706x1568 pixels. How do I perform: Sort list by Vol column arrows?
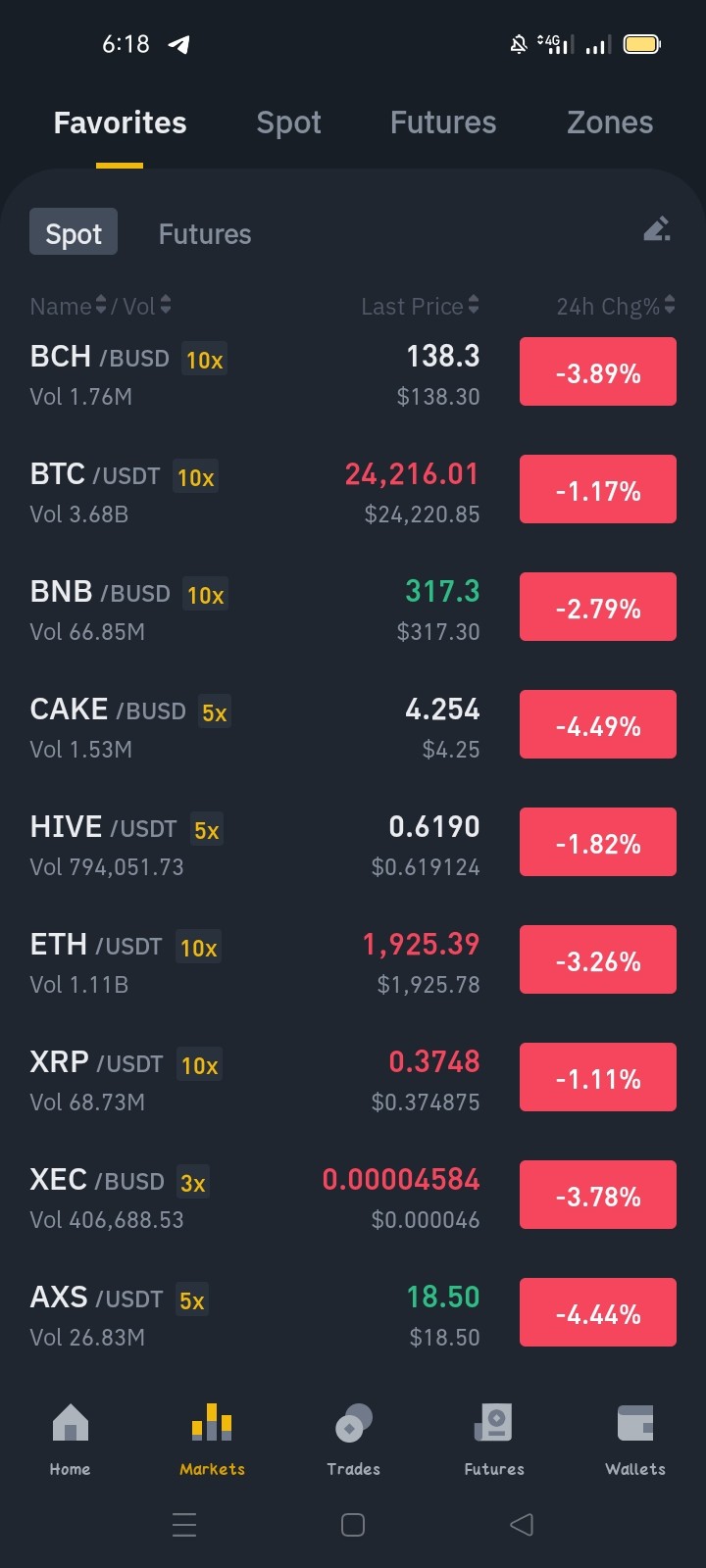point(166,305)
